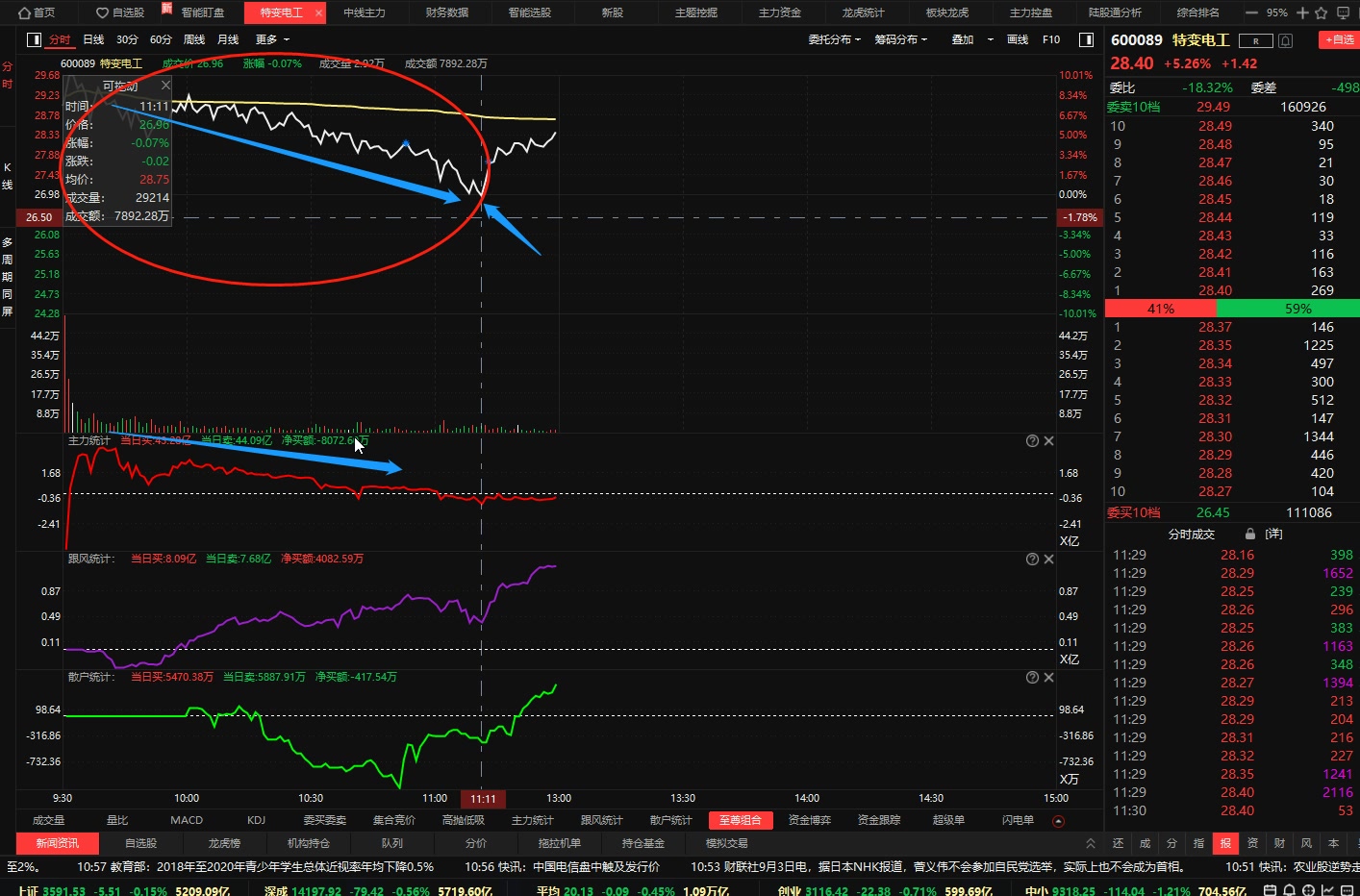Open help for 跟风统计 panel
The height and width of the screenshot is (896, 1360).
pos(1032,559)
